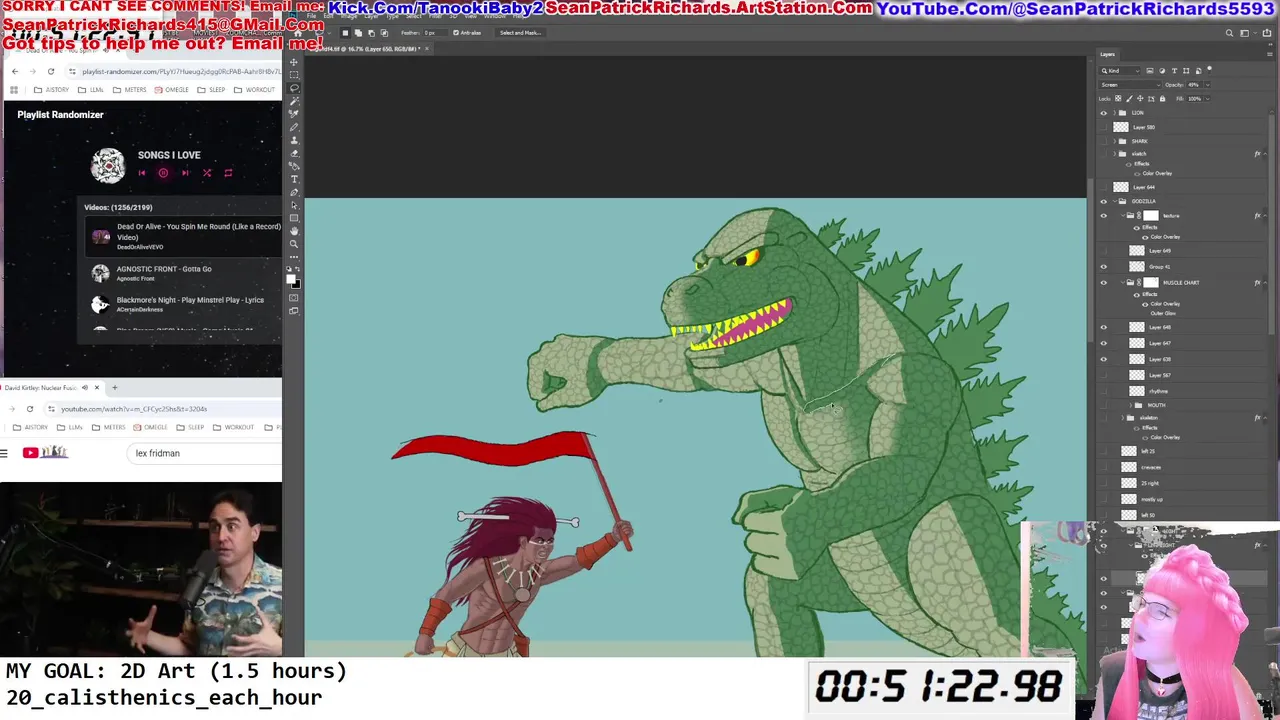Hide the Group 41 layer
This screenshot has height=720, width=1280.
[1104, 267]
